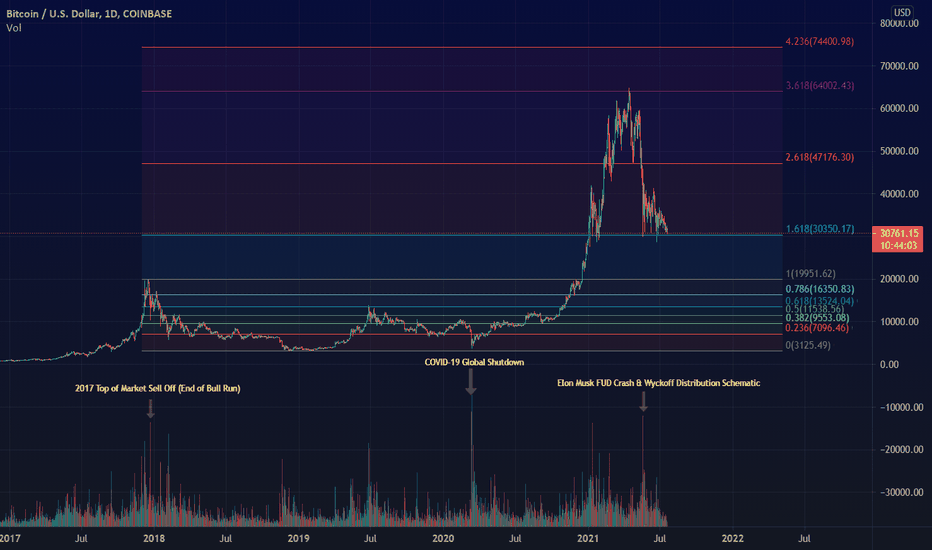
Task: Click the 2022 label on the time axis
Action: tap(732, 539)
